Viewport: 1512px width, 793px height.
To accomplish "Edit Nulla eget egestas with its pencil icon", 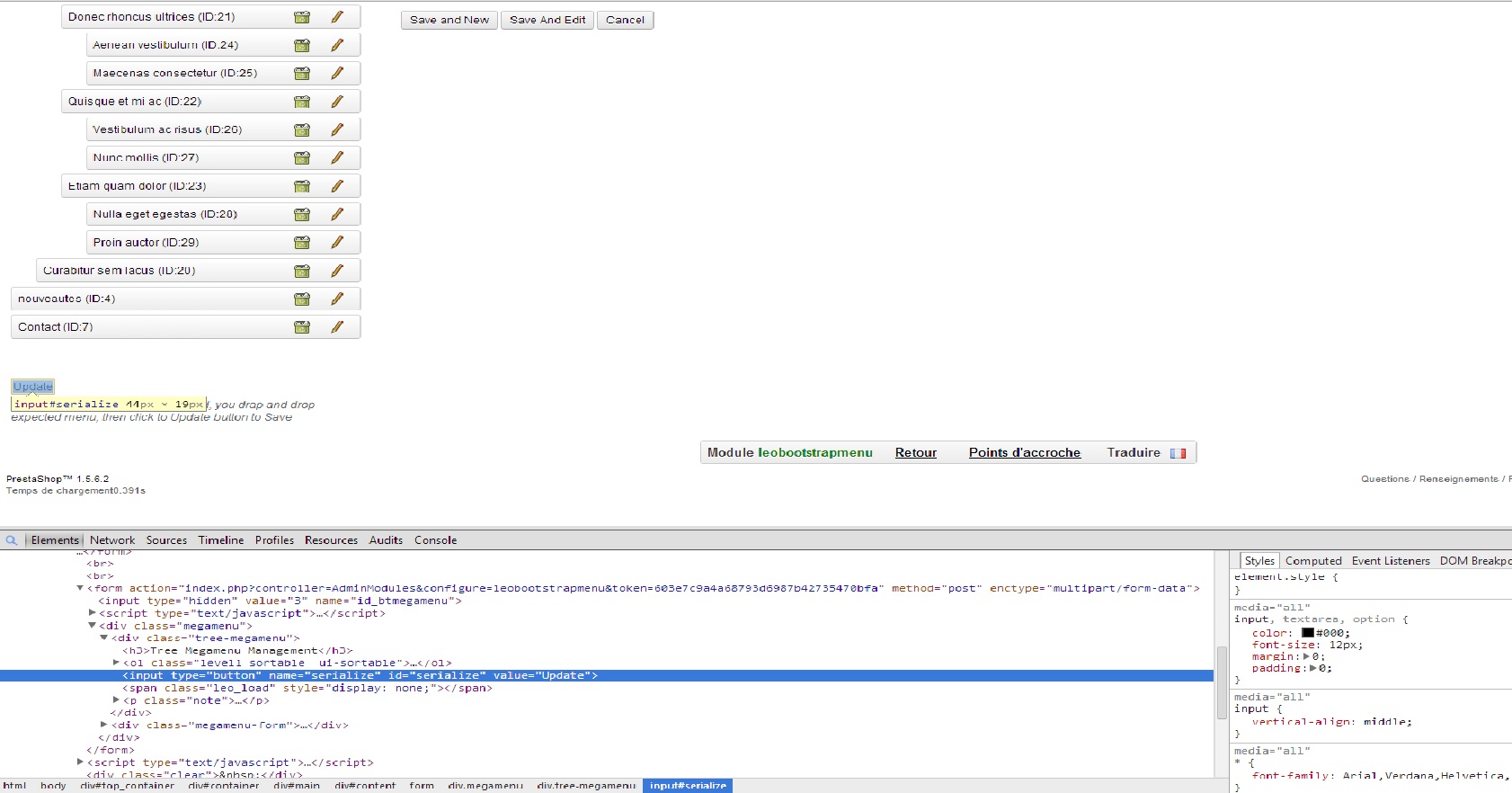I will [337, 214].
